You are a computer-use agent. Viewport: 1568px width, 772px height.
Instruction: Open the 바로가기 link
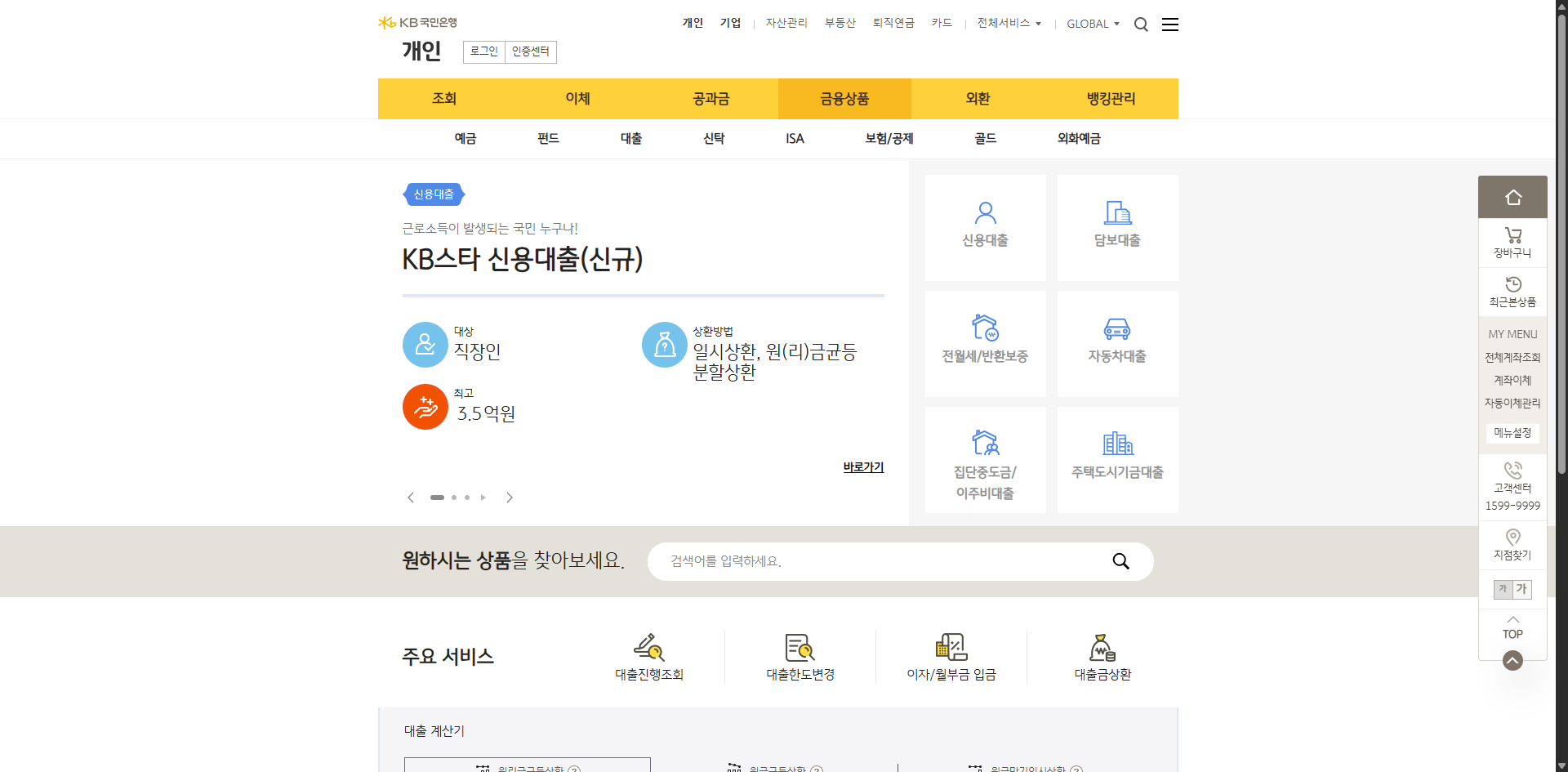coord(862,466)
